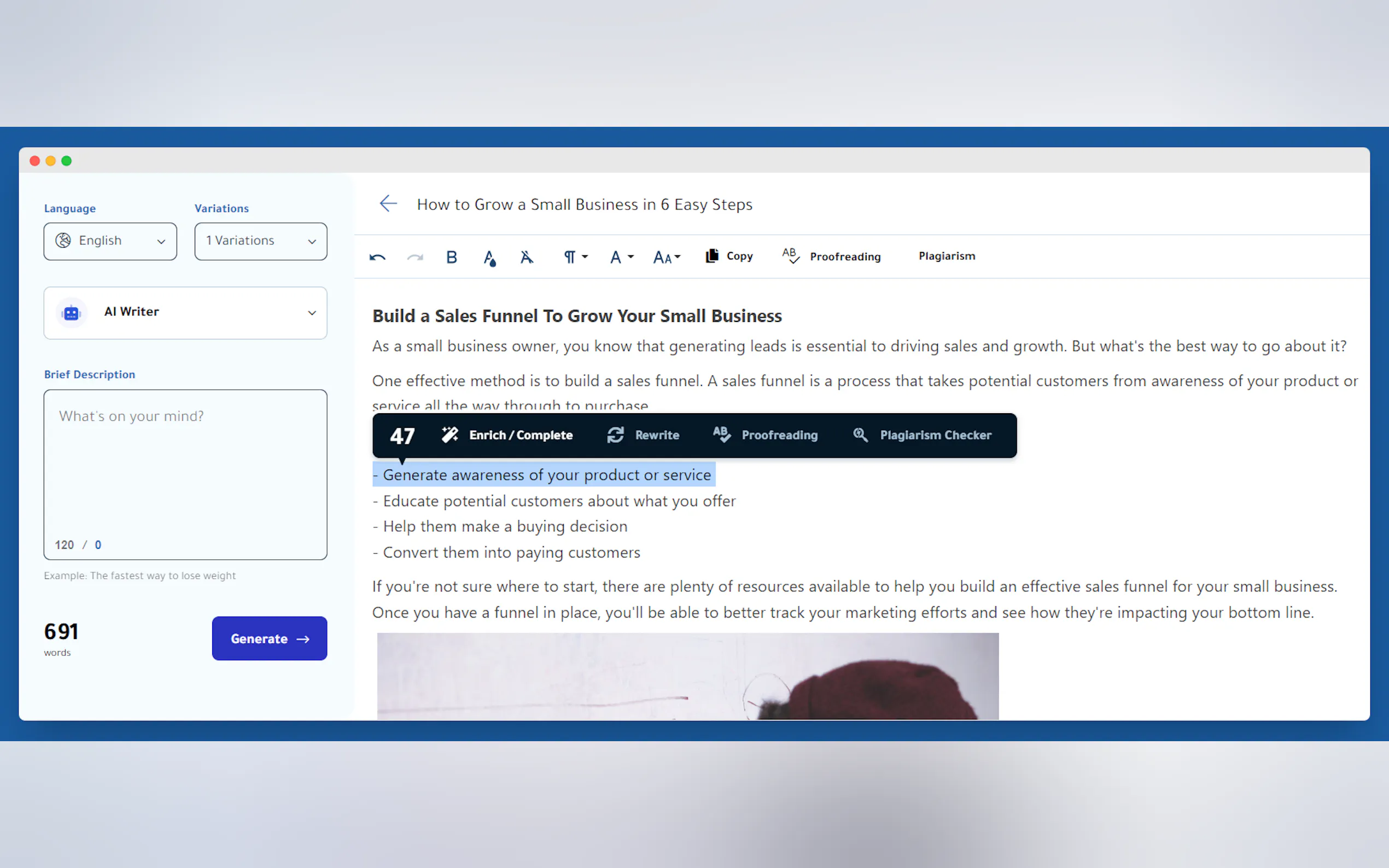Rewrite the highlighted sentence
The height and width of the screenshot is (868, 1389).
pos(643,435)
